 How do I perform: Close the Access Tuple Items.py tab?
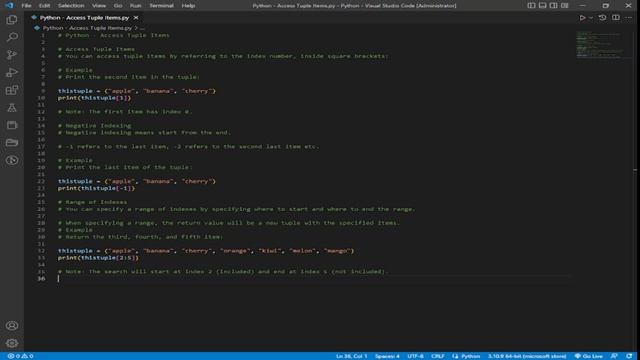click(x=136, y=18)
